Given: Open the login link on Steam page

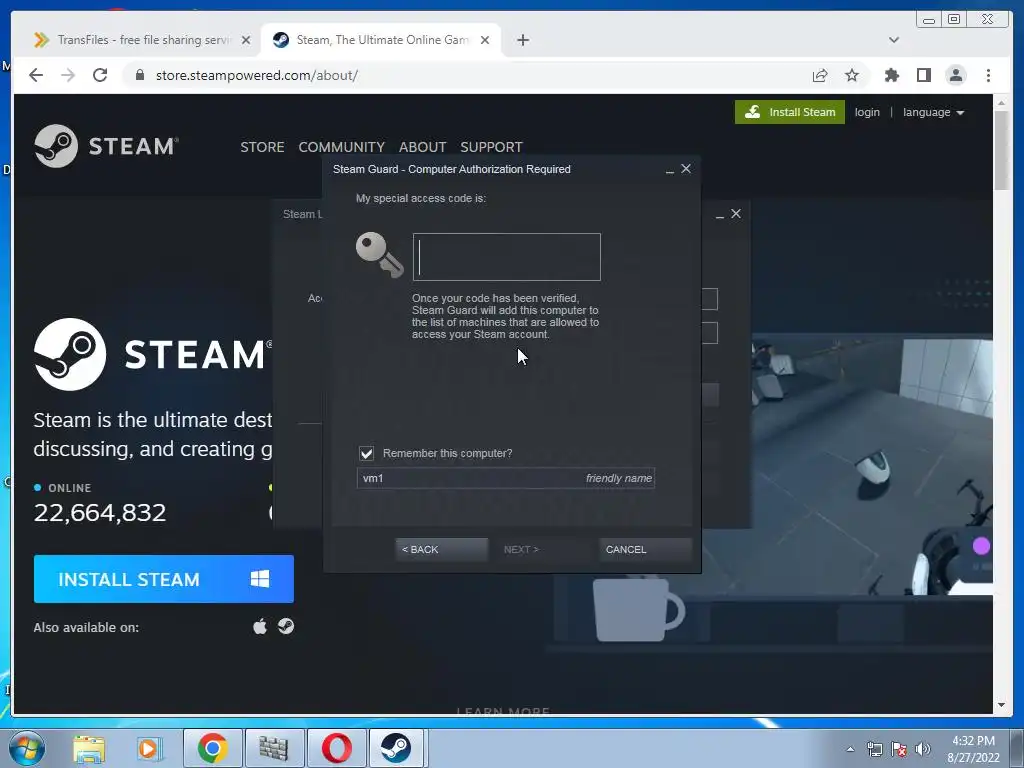Looking at the screenshot, I should point(867,112).
